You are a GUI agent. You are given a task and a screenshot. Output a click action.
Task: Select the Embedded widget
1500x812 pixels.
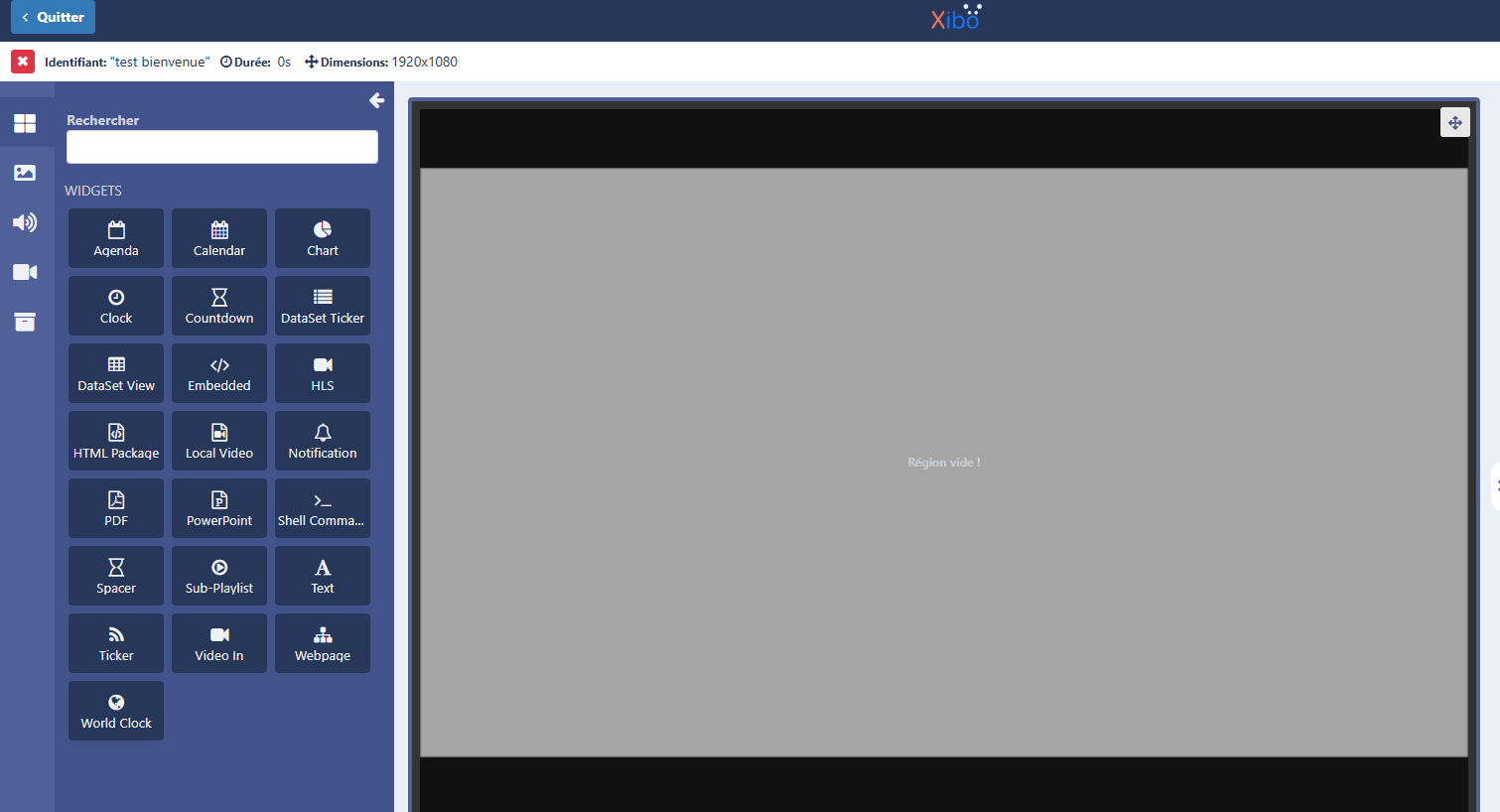[x=219, y=373]
